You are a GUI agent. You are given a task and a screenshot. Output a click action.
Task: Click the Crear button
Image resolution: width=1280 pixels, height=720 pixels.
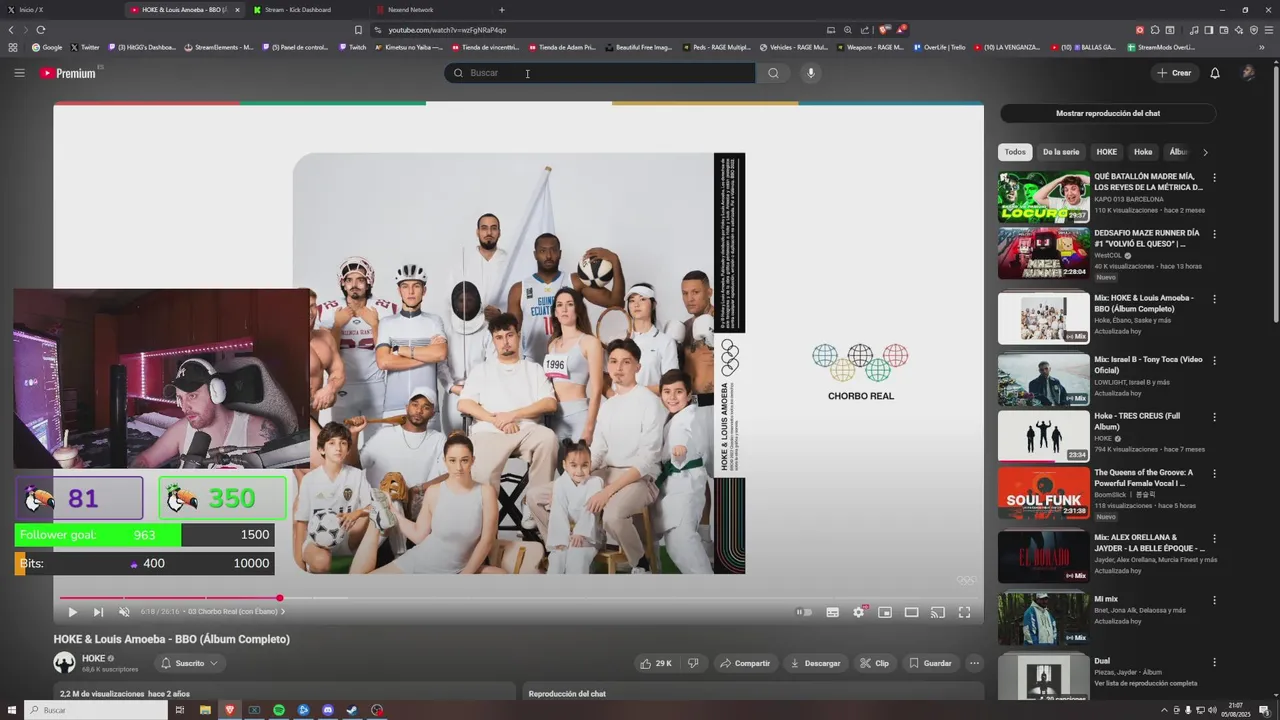[x=1174, y=73]
